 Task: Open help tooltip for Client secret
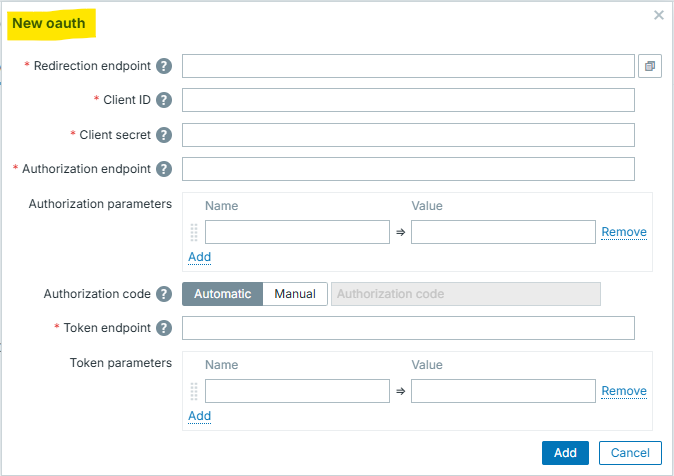pos(164,135)
